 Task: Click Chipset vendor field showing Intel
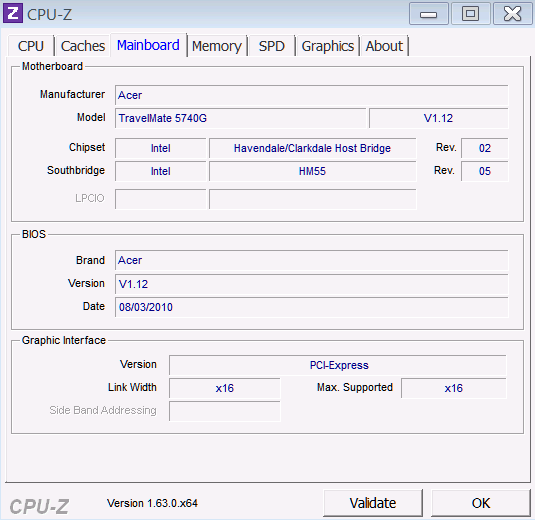pos(161,148)
